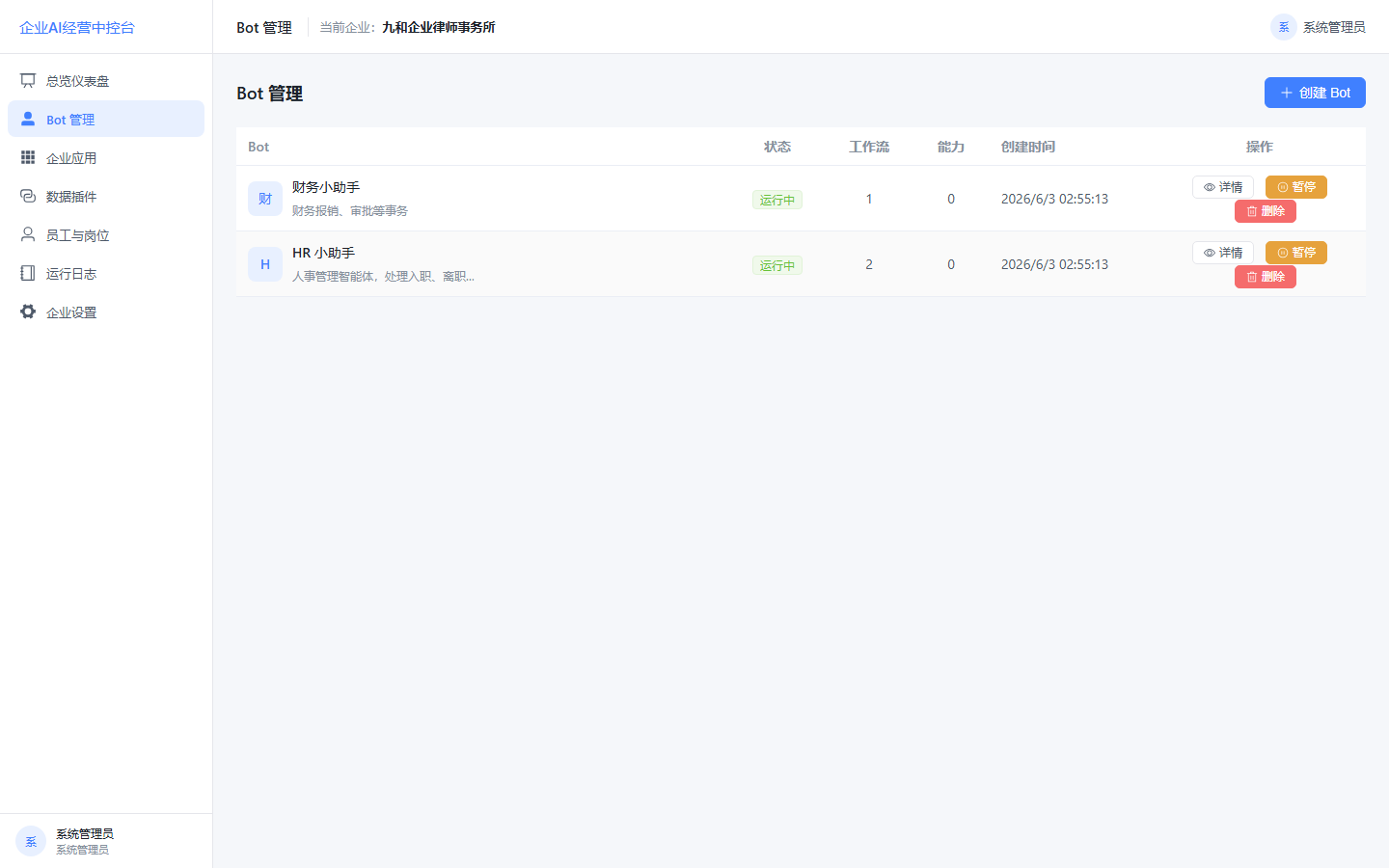Click the 企业AI经营中控台 logo title

(x=77, y=27)
